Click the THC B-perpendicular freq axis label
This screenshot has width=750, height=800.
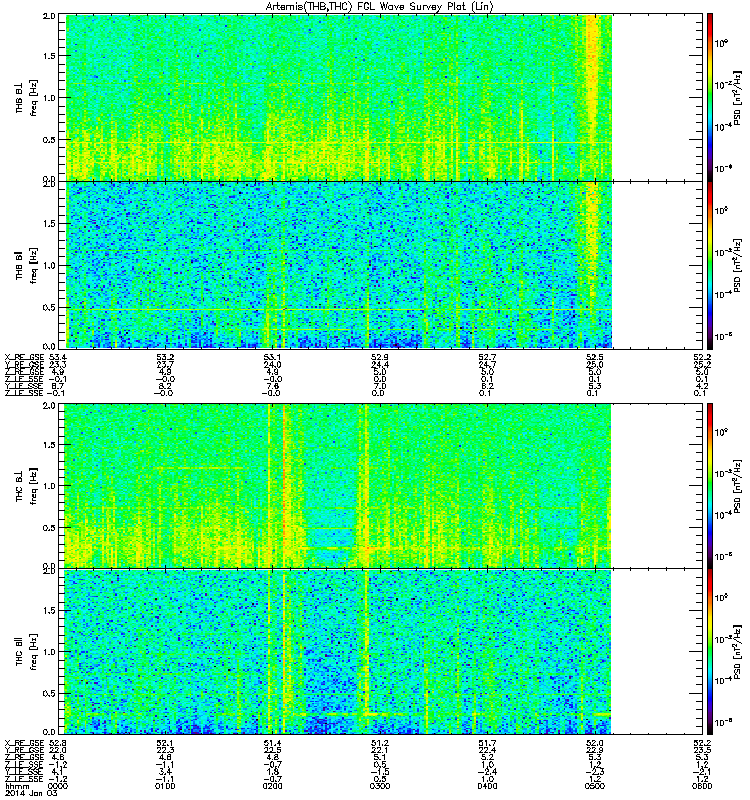pyautogui.click(x=27, y=486)
